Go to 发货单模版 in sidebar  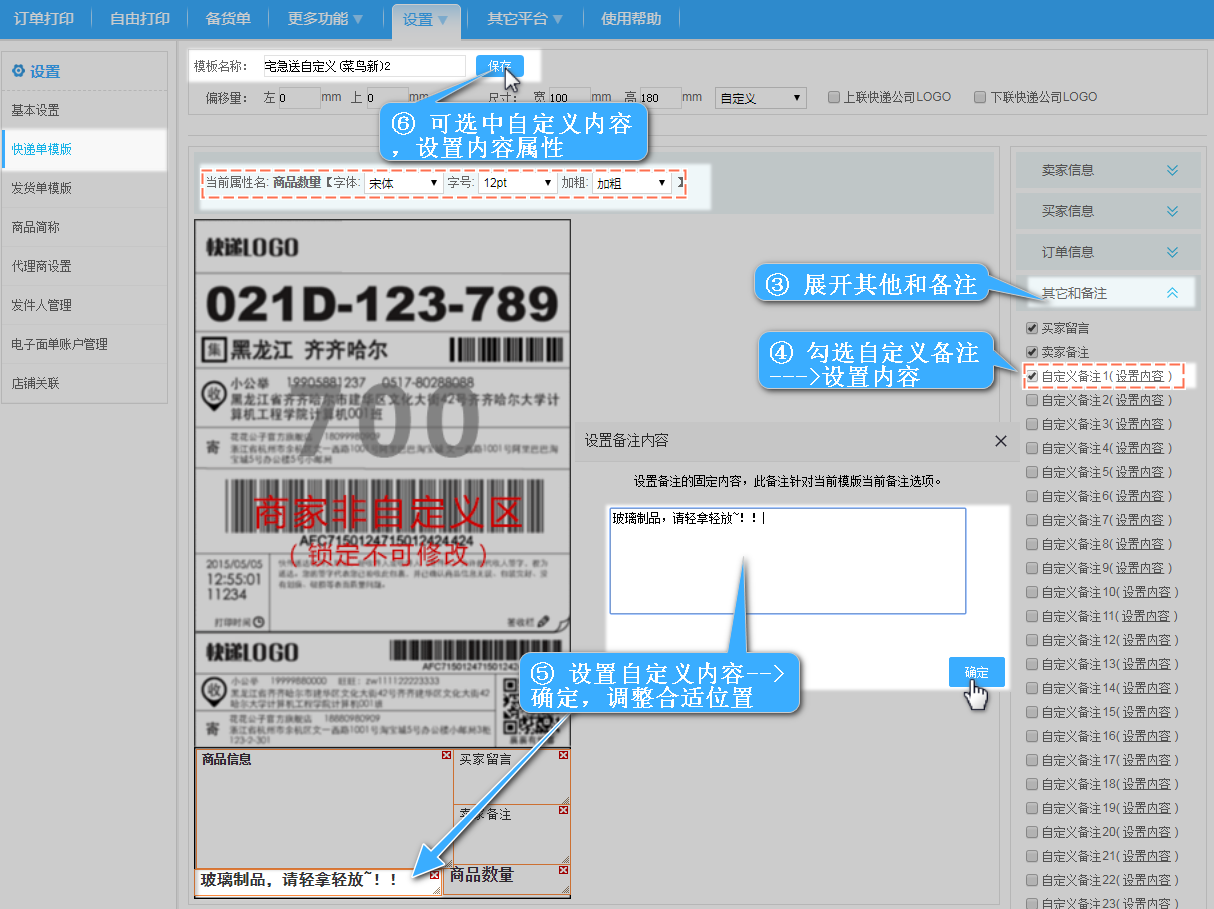(42, 188)
